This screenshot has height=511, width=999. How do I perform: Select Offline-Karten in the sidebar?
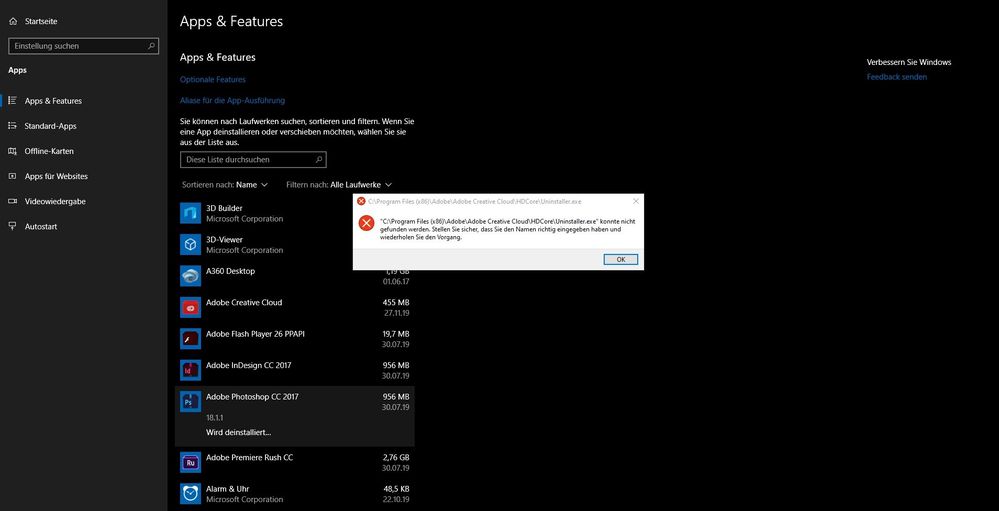point(83,151)
